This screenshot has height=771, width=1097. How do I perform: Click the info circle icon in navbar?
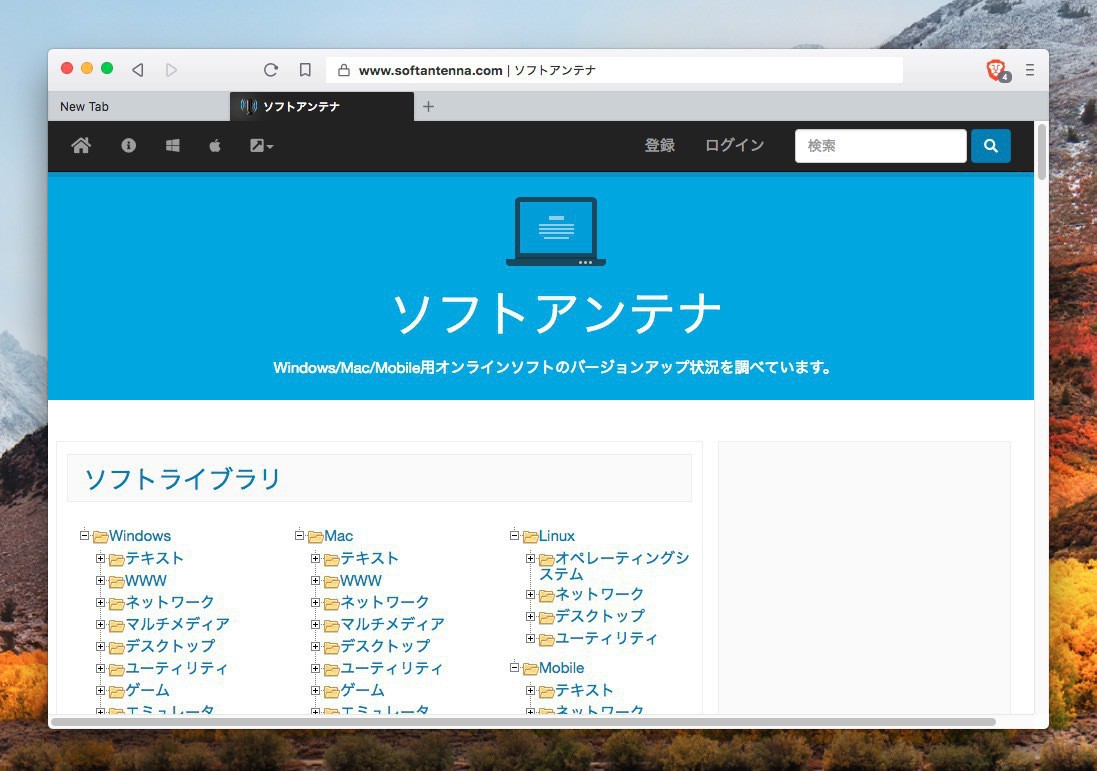pyautogui.click(x=129, y=146)
